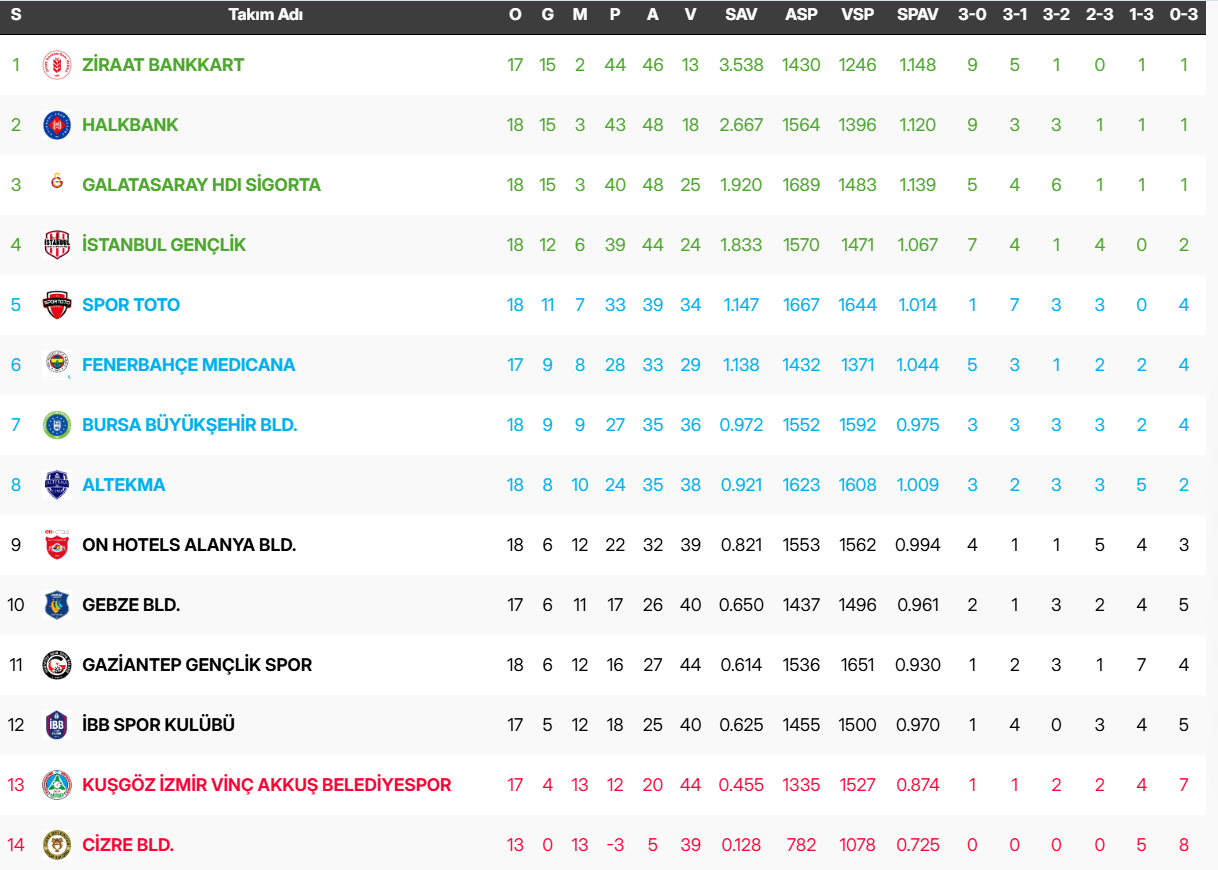The width and height of the screenshot is (1218, 870).
Task: Click the 3-1 column header
Action: [1015, 15]
